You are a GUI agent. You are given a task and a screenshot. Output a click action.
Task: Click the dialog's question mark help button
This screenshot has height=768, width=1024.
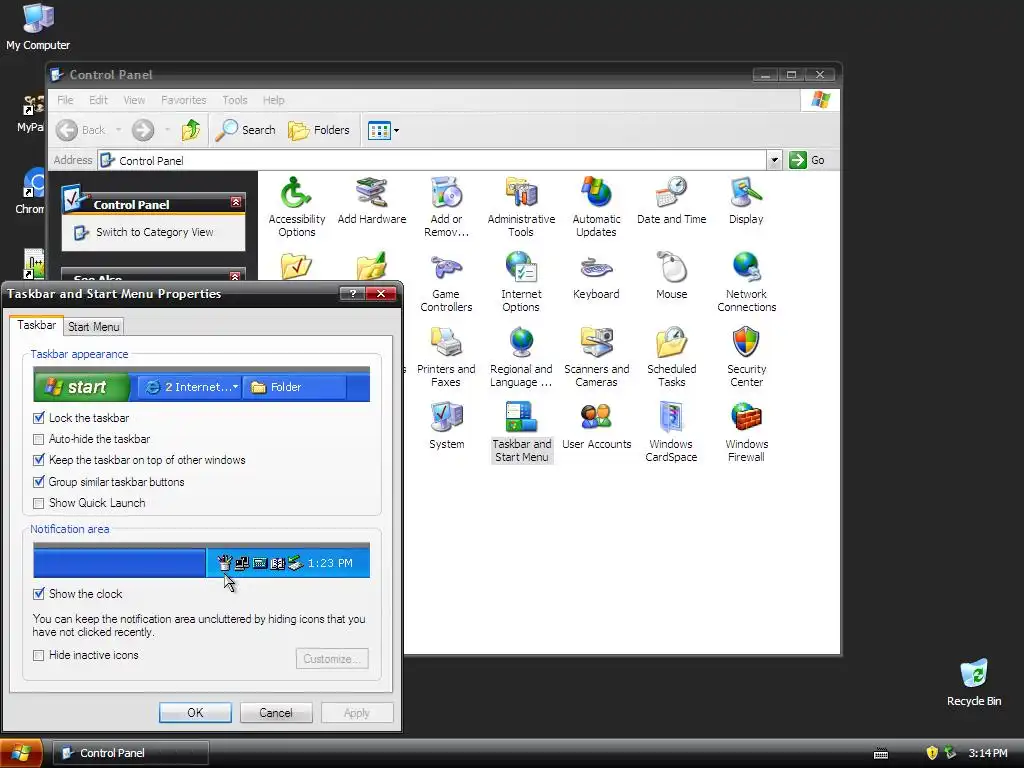(x=353, y=294)
